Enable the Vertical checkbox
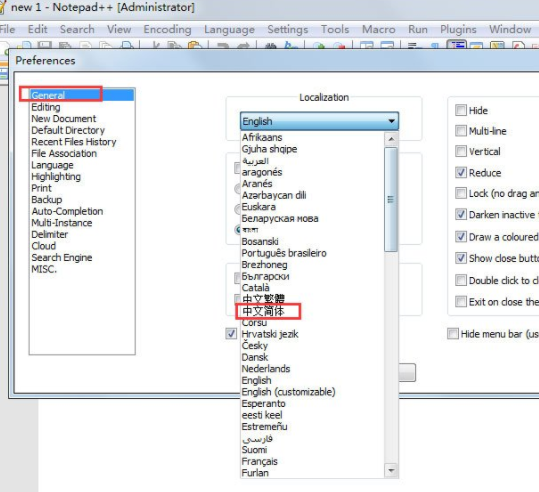Screen dimensions: 539x492 click(461, 151)
